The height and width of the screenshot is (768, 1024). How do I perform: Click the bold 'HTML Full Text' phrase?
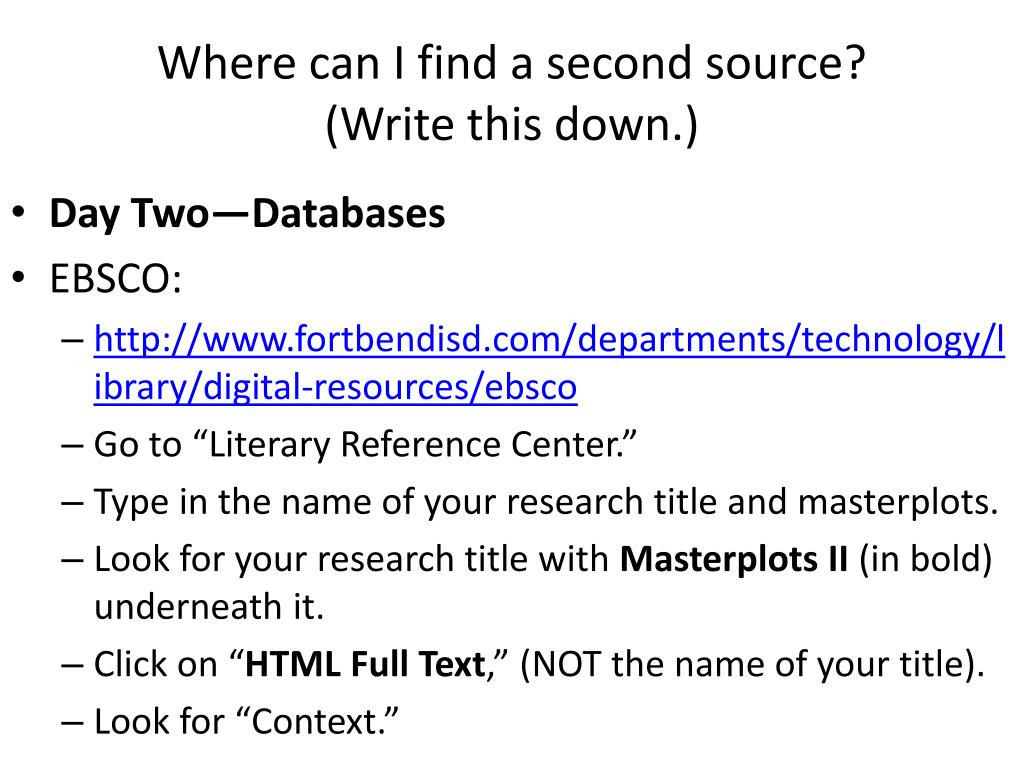click(365, 664)
